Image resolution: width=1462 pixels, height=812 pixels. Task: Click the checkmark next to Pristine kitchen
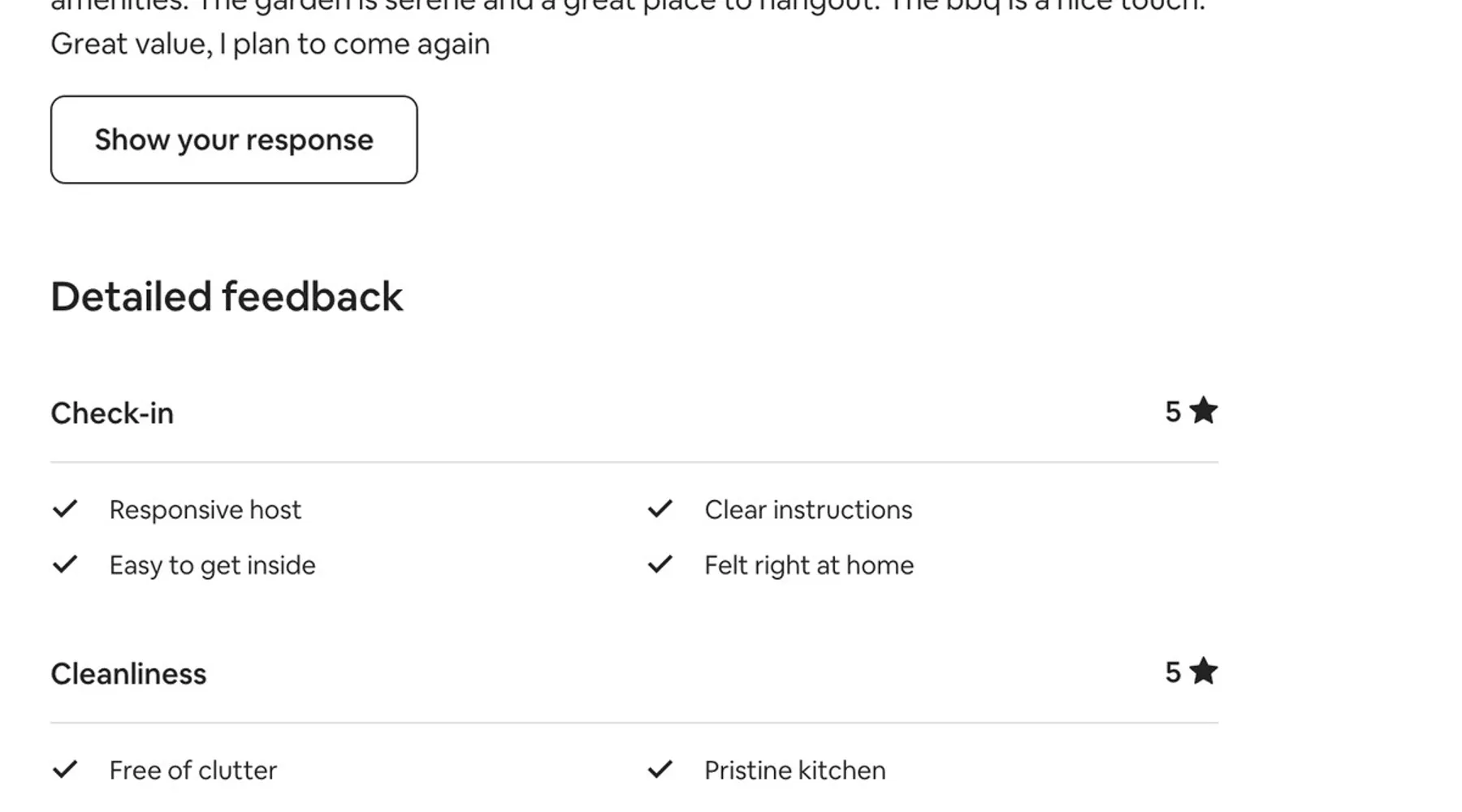[660, 770]
